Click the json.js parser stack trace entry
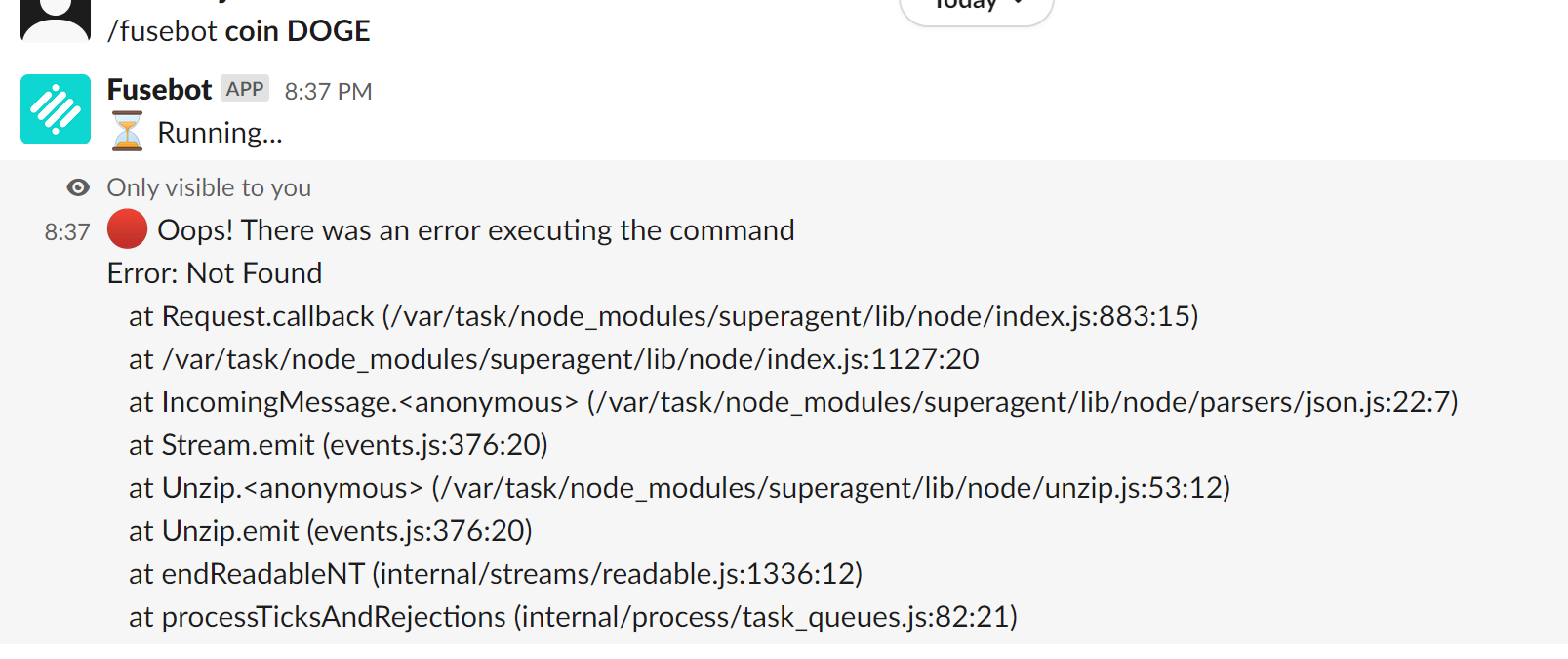This screenshot has height=659, width=1568. click(790, 401)
